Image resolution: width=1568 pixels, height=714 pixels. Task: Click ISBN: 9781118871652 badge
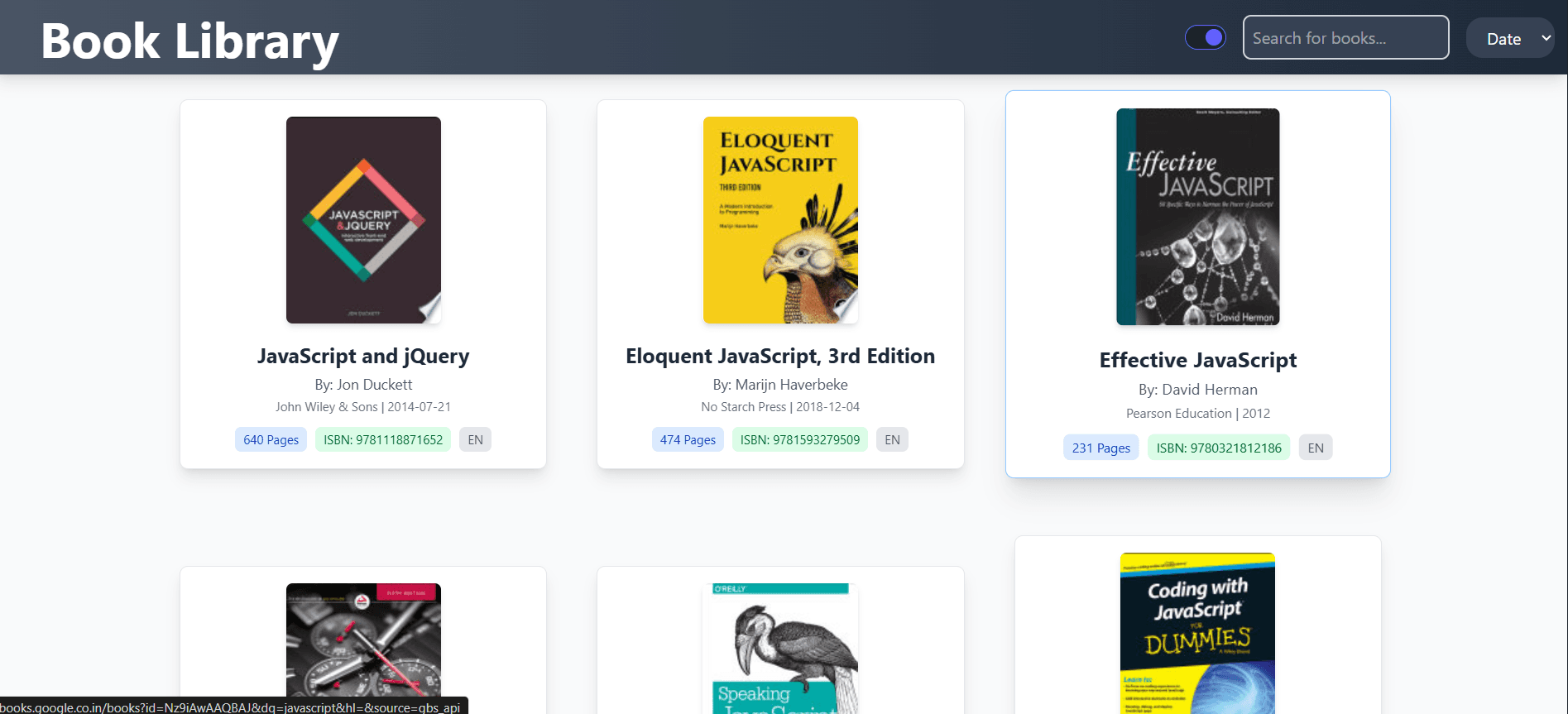click(x=383, y=439)
